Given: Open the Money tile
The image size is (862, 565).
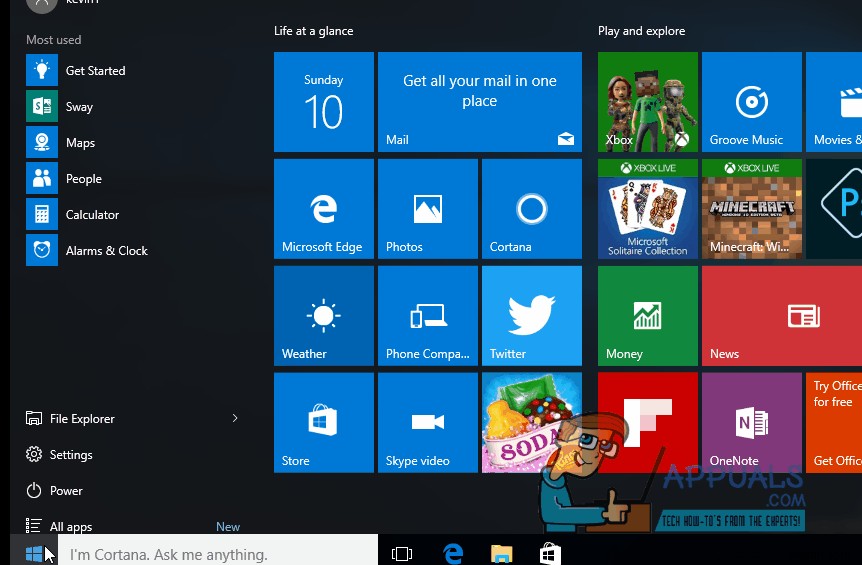Looking at the screenshot, I should point(648,315).
